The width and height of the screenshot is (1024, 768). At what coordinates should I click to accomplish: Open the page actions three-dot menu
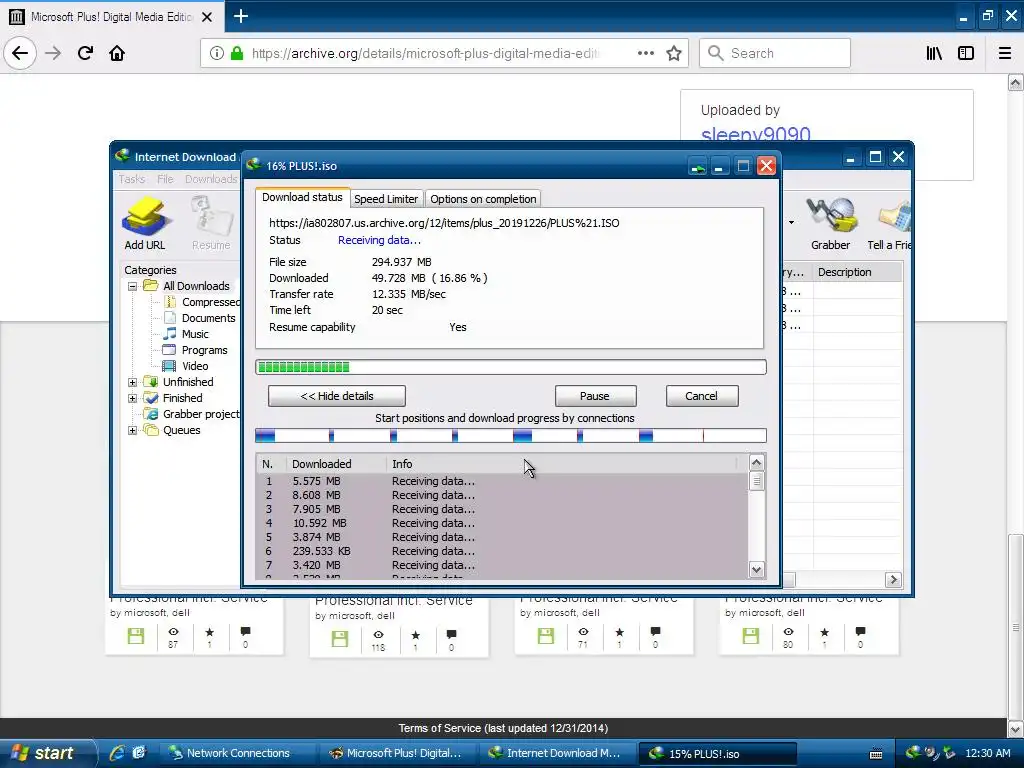(x=645, y=54)
